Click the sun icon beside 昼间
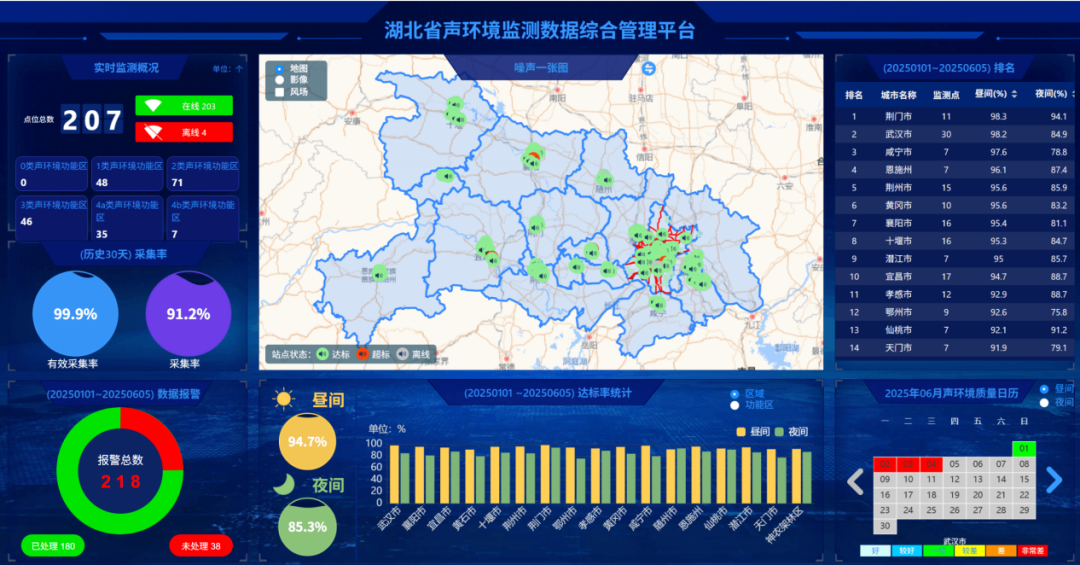The height and width of the screenshot is (565, 1080). (285, 400)
